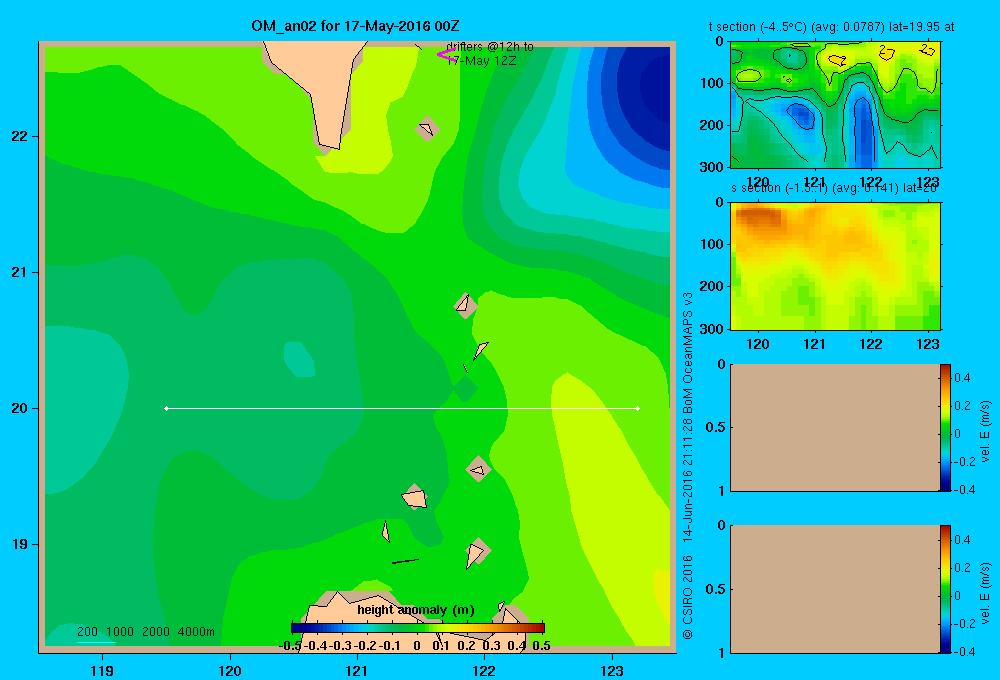Click depth tick 100 on s section plot
Viewport: 1000px width, 680px height.
click(x=712, y=244)
